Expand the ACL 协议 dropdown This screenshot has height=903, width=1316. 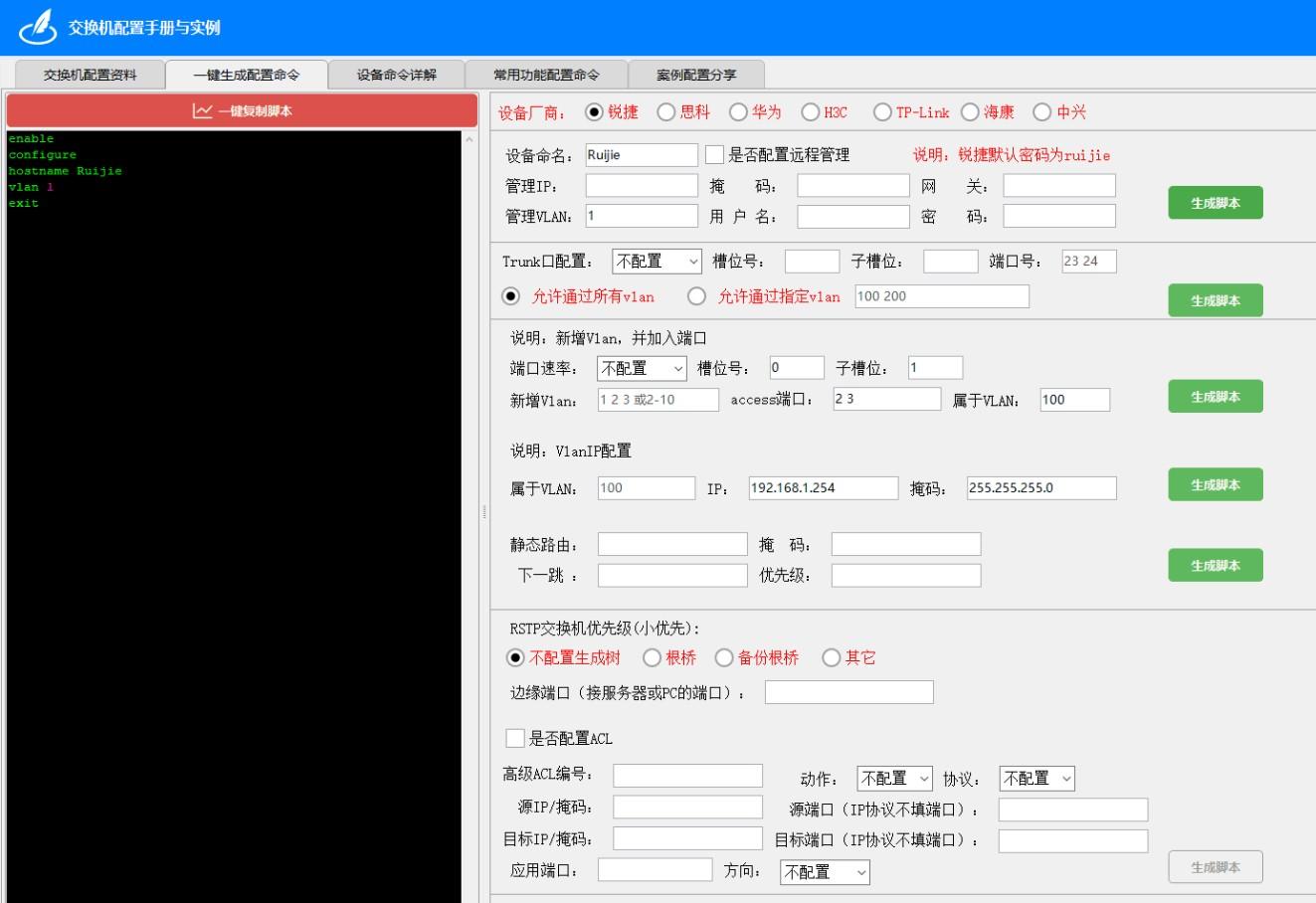(1036, 779)
